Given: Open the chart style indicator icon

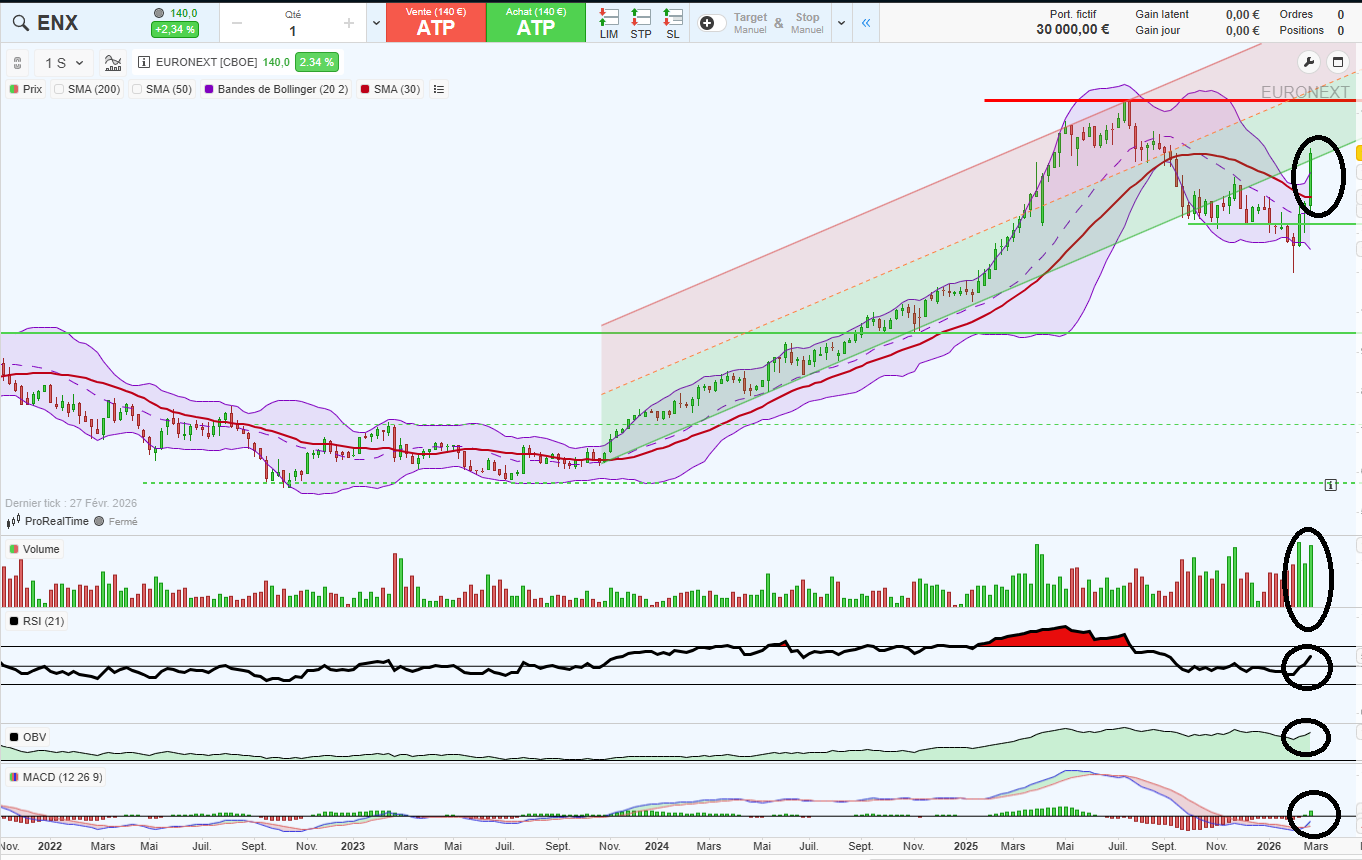Looking at the screenshot, I should tap(115, 62).
